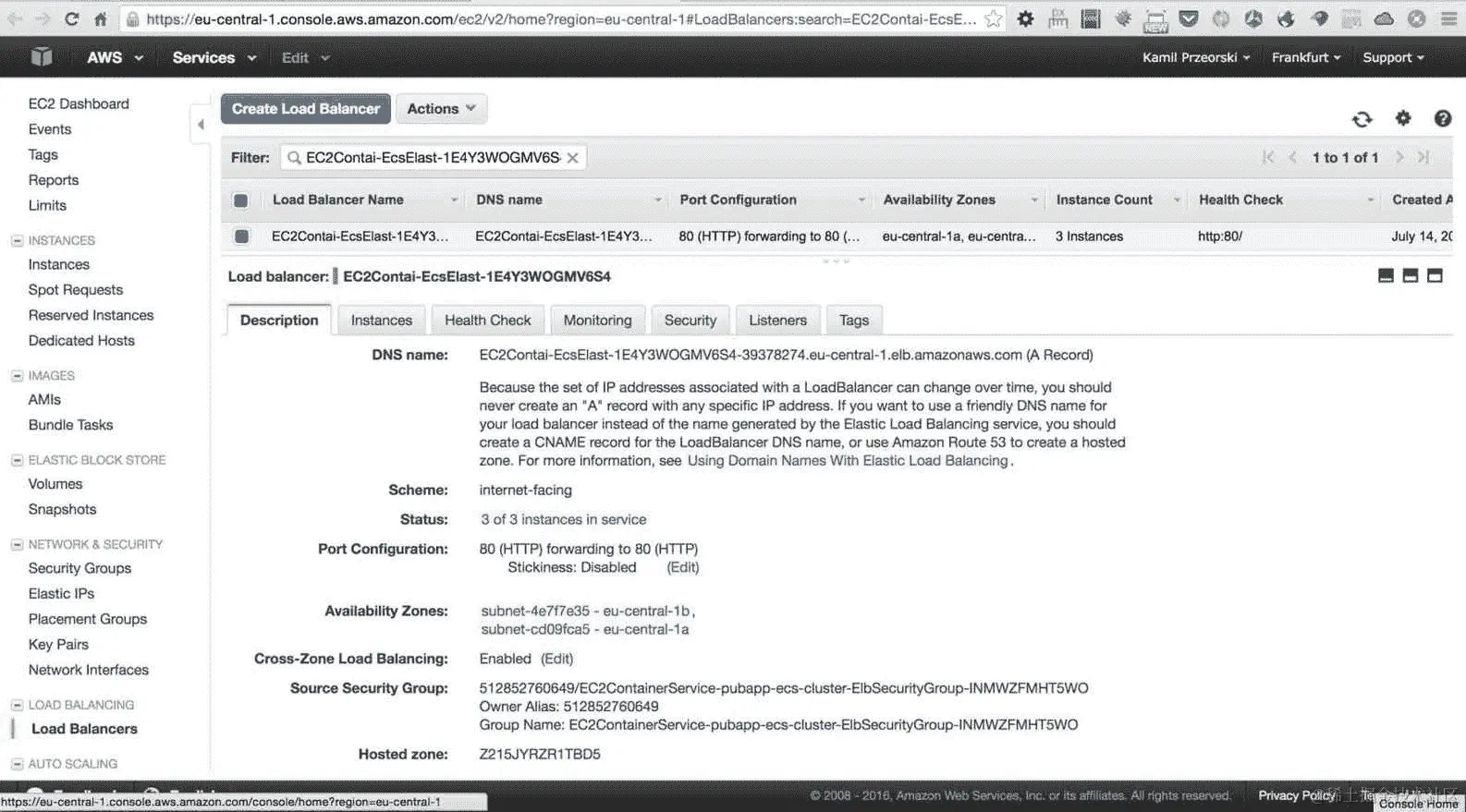Split details pane to half view
The image size is (1466, 812).
1411,275
